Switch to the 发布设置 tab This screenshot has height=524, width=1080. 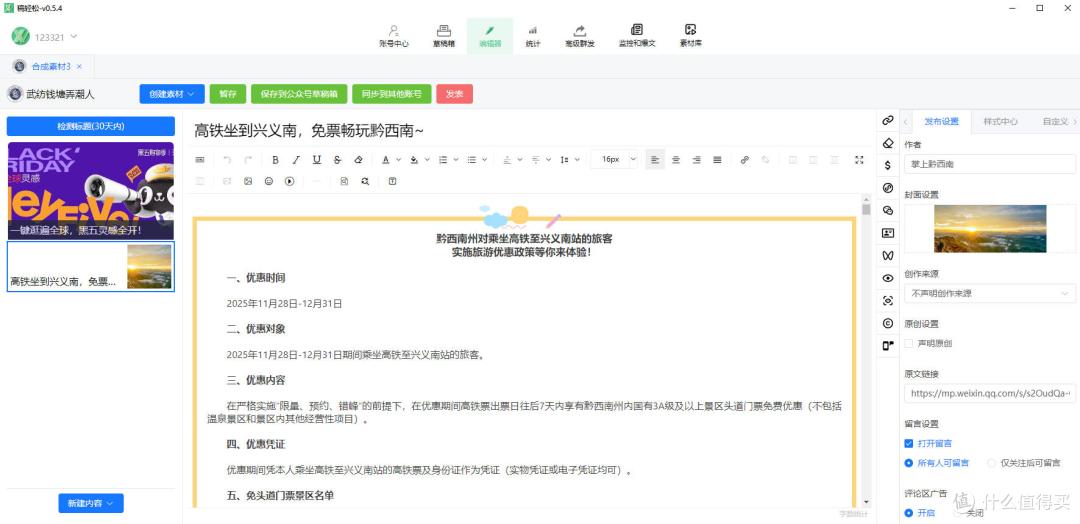click(x=941, y=121)
